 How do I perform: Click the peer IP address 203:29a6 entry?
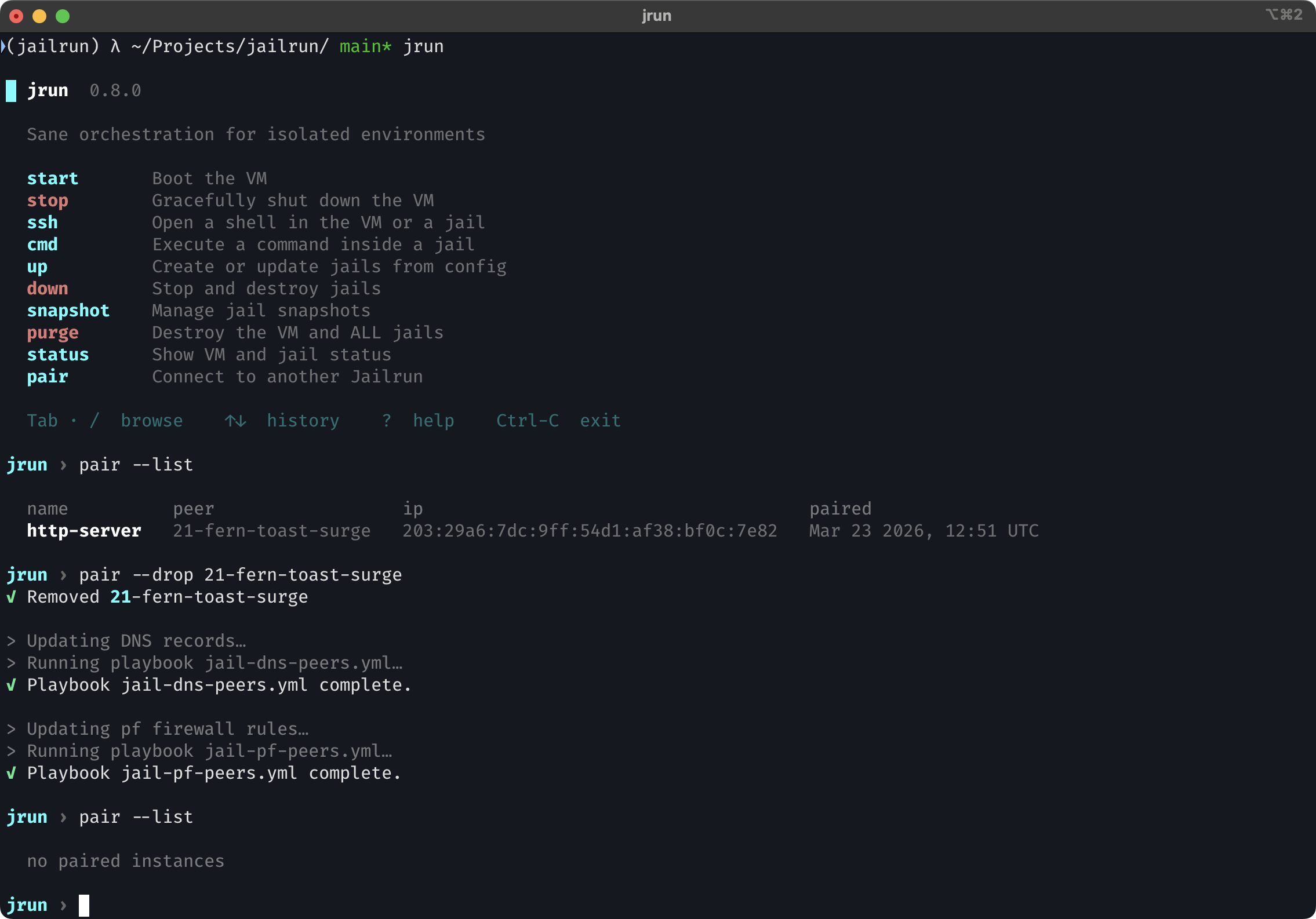[590, 531]
